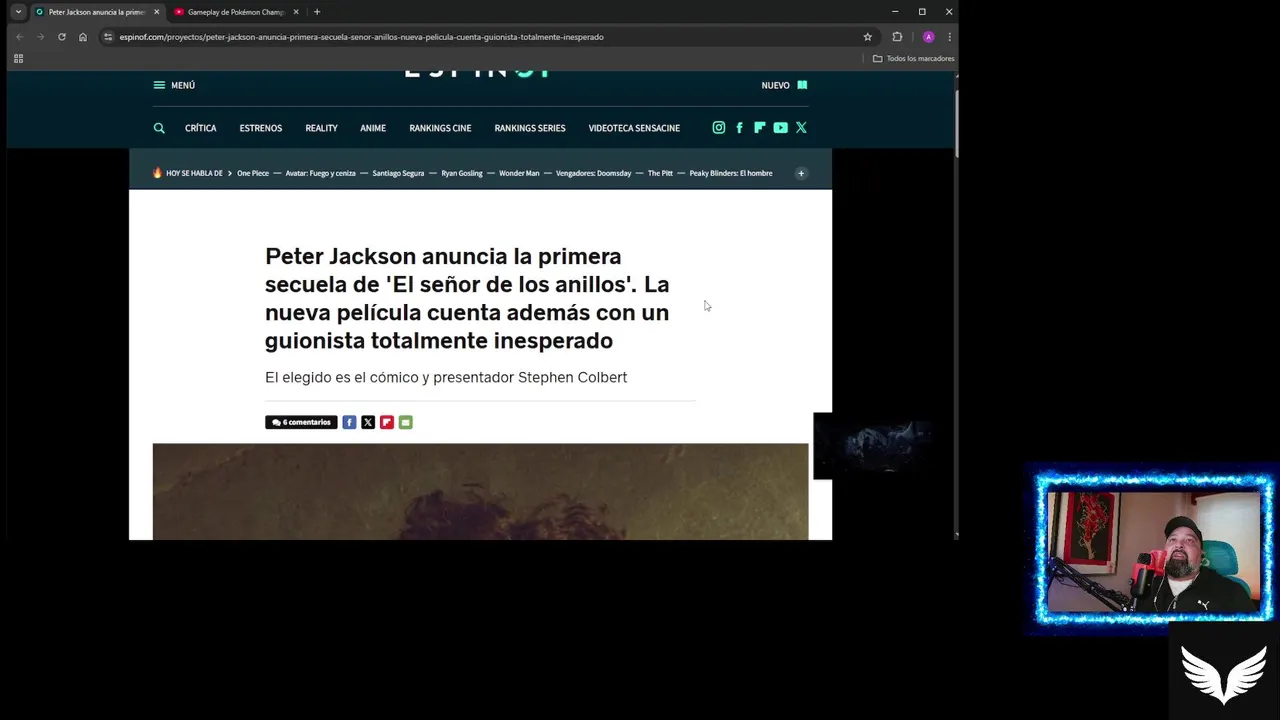Open trending topic Avatar: Fuego y ceniza

coord(320,173)
